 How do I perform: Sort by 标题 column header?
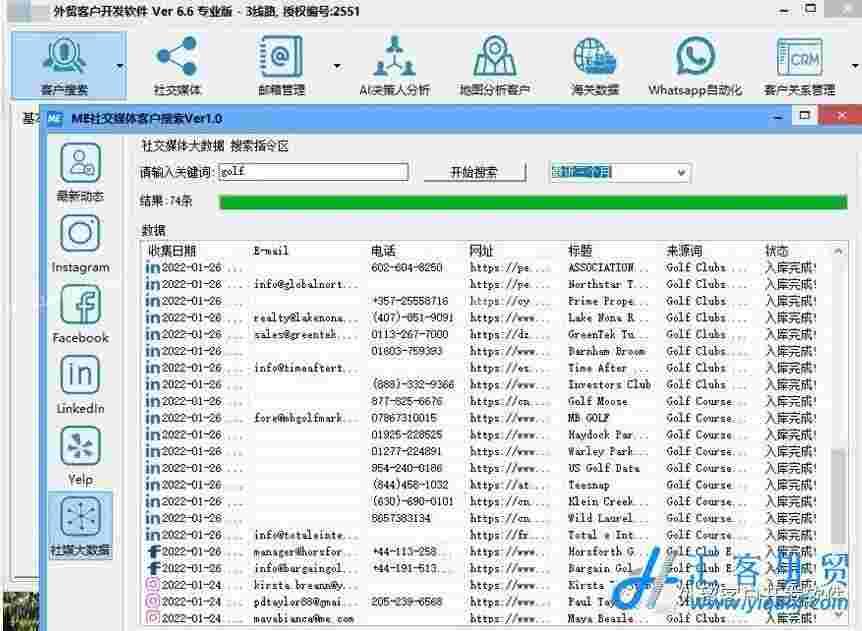[579, 251]
